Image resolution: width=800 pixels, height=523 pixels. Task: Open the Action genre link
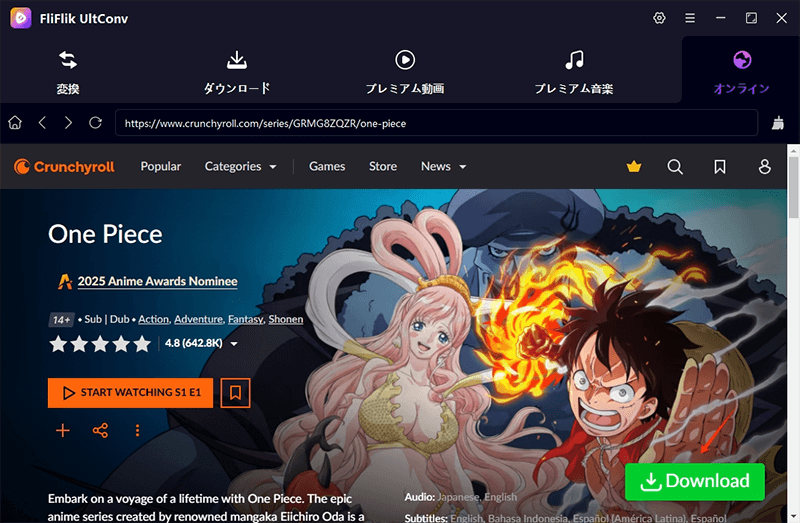tap(154, 319)
